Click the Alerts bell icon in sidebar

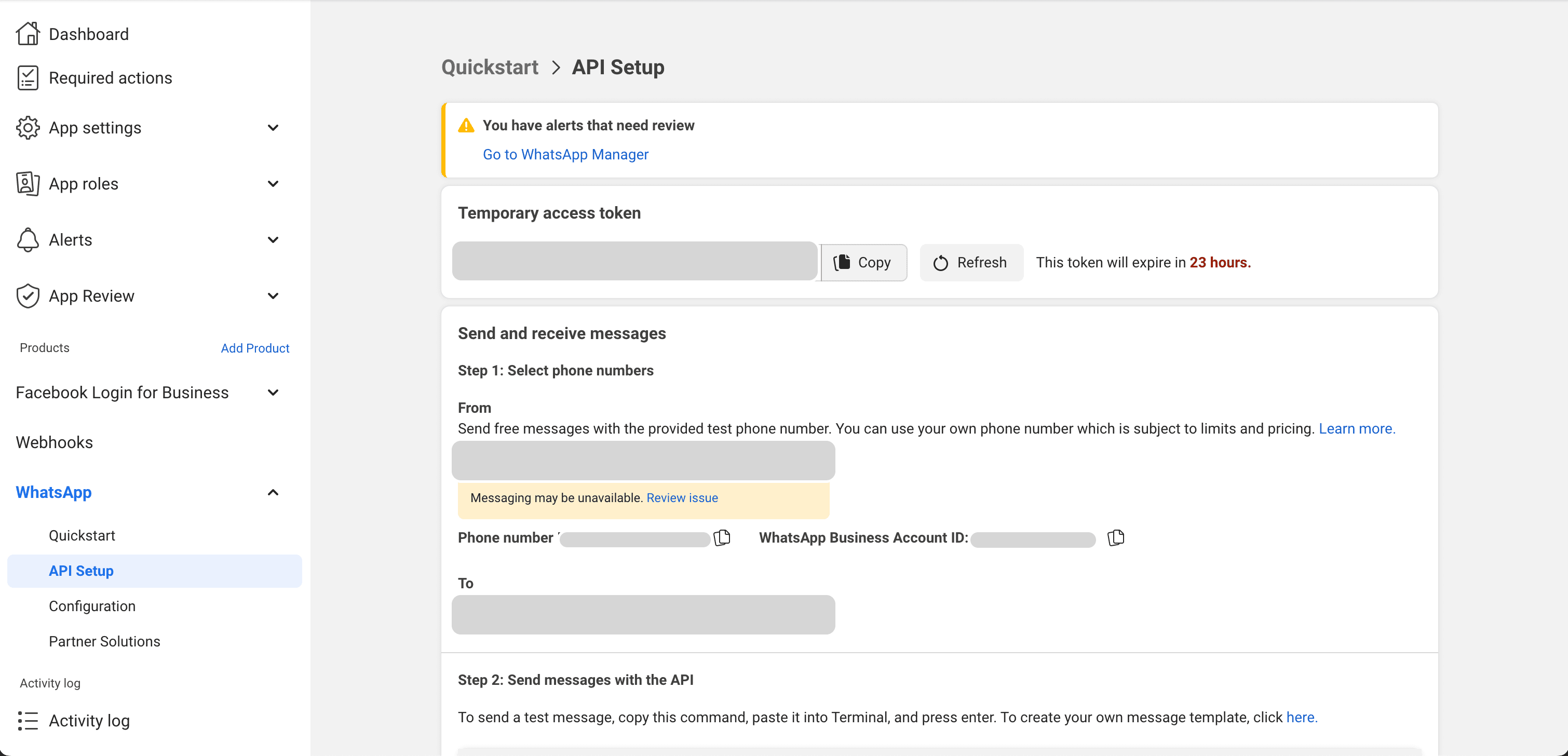coord(27,240)
